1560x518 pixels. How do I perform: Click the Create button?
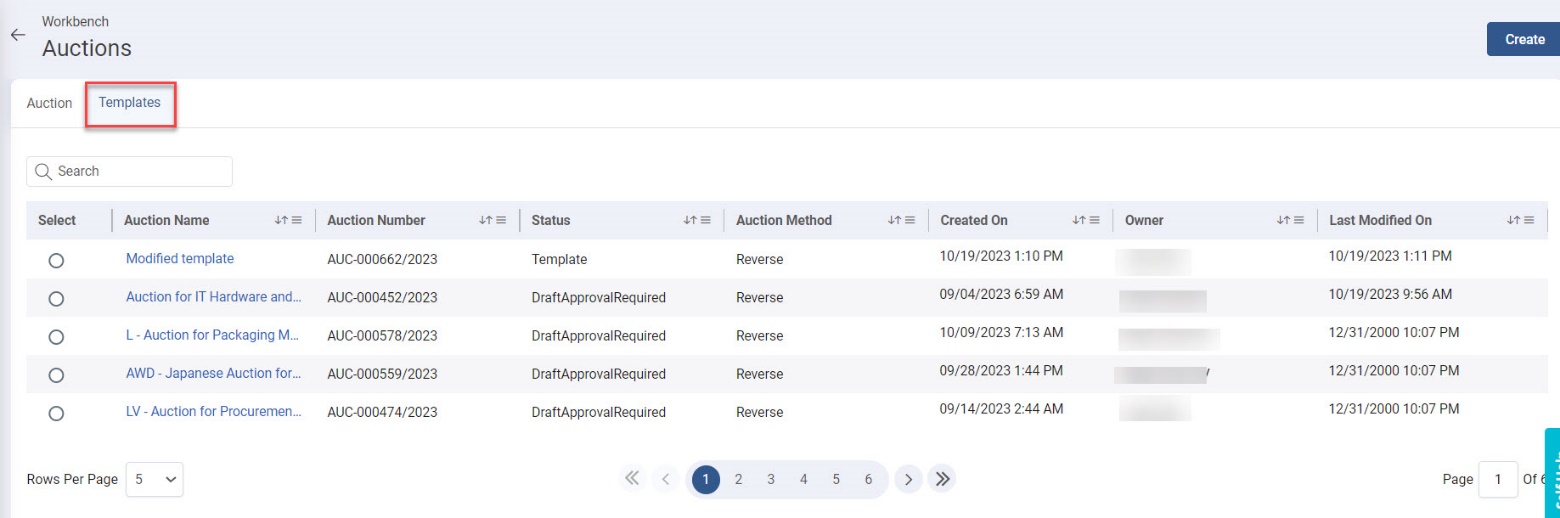(x=1524, y=39)
